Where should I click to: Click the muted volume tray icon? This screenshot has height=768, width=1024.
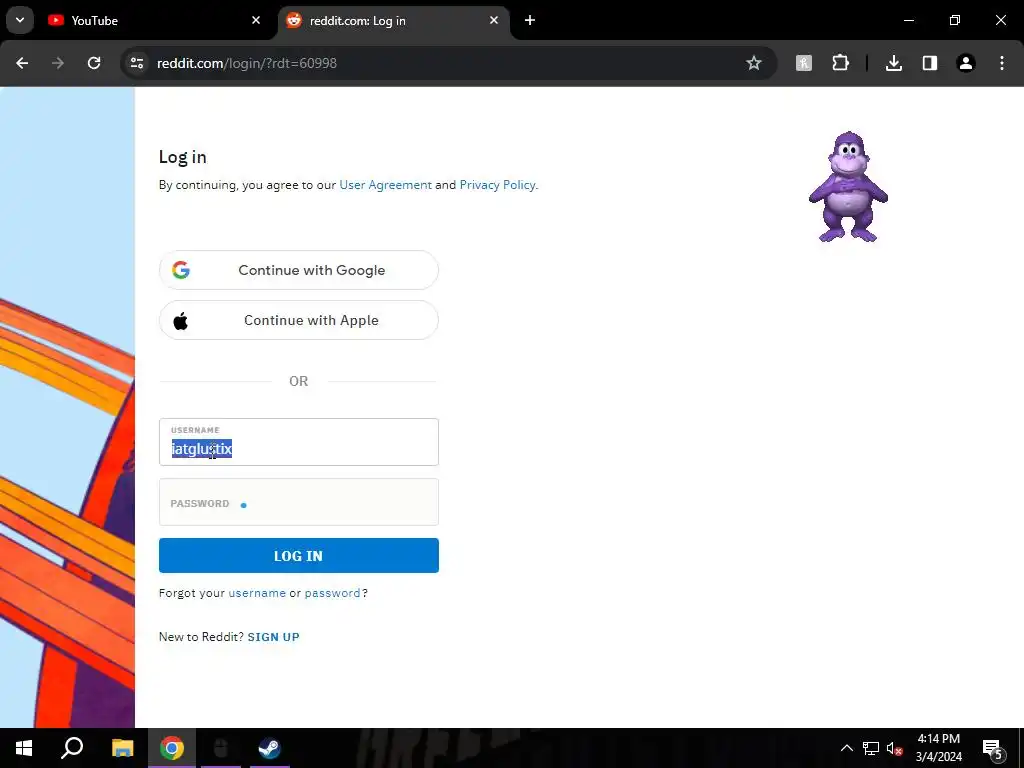(894, 748)
